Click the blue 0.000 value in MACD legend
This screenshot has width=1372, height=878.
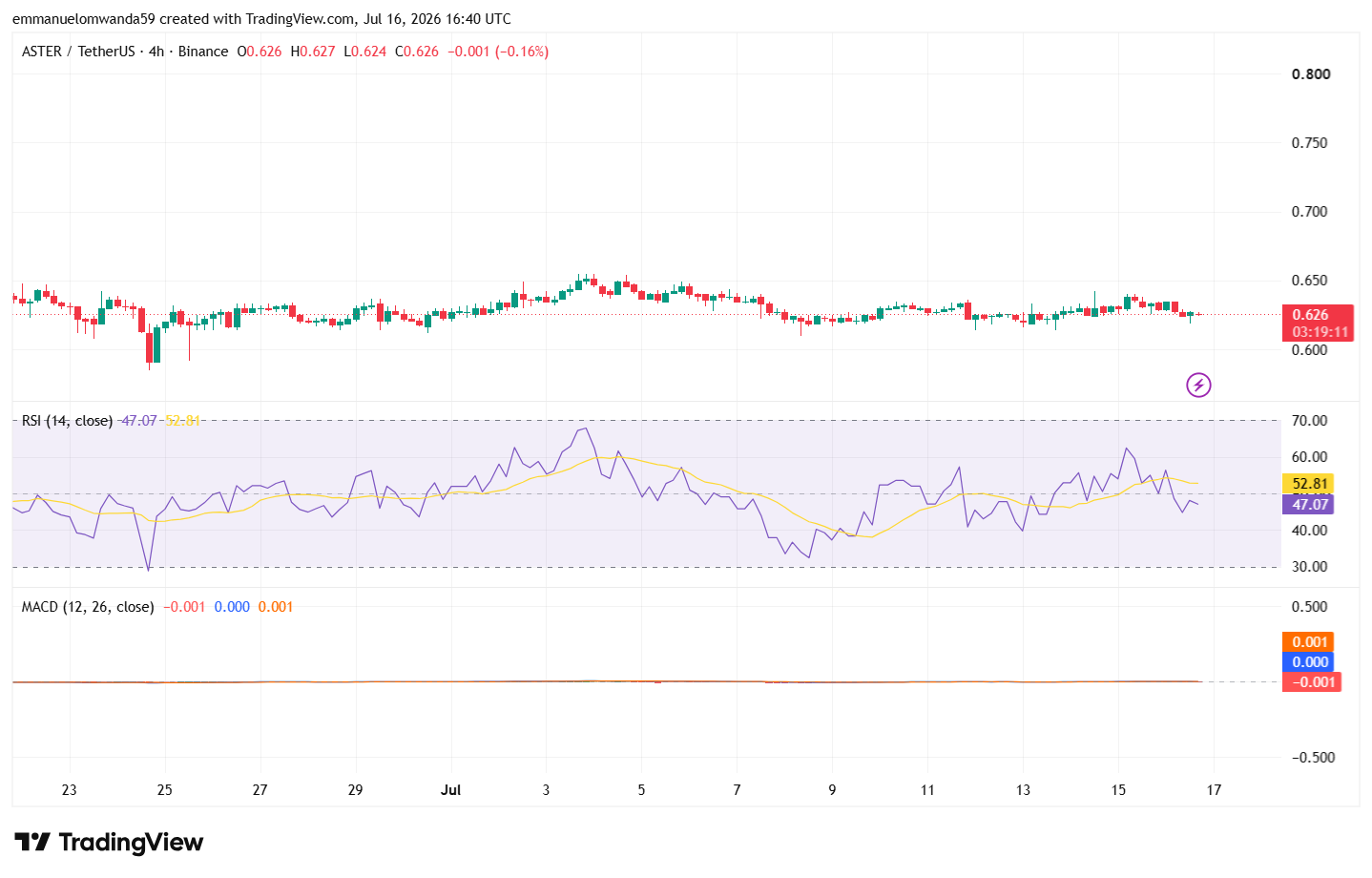tap(232, 607)
